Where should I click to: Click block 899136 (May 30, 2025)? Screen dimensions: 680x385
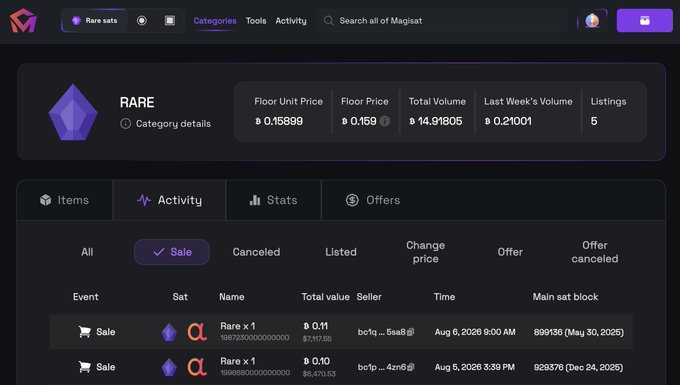pos(579,332)
